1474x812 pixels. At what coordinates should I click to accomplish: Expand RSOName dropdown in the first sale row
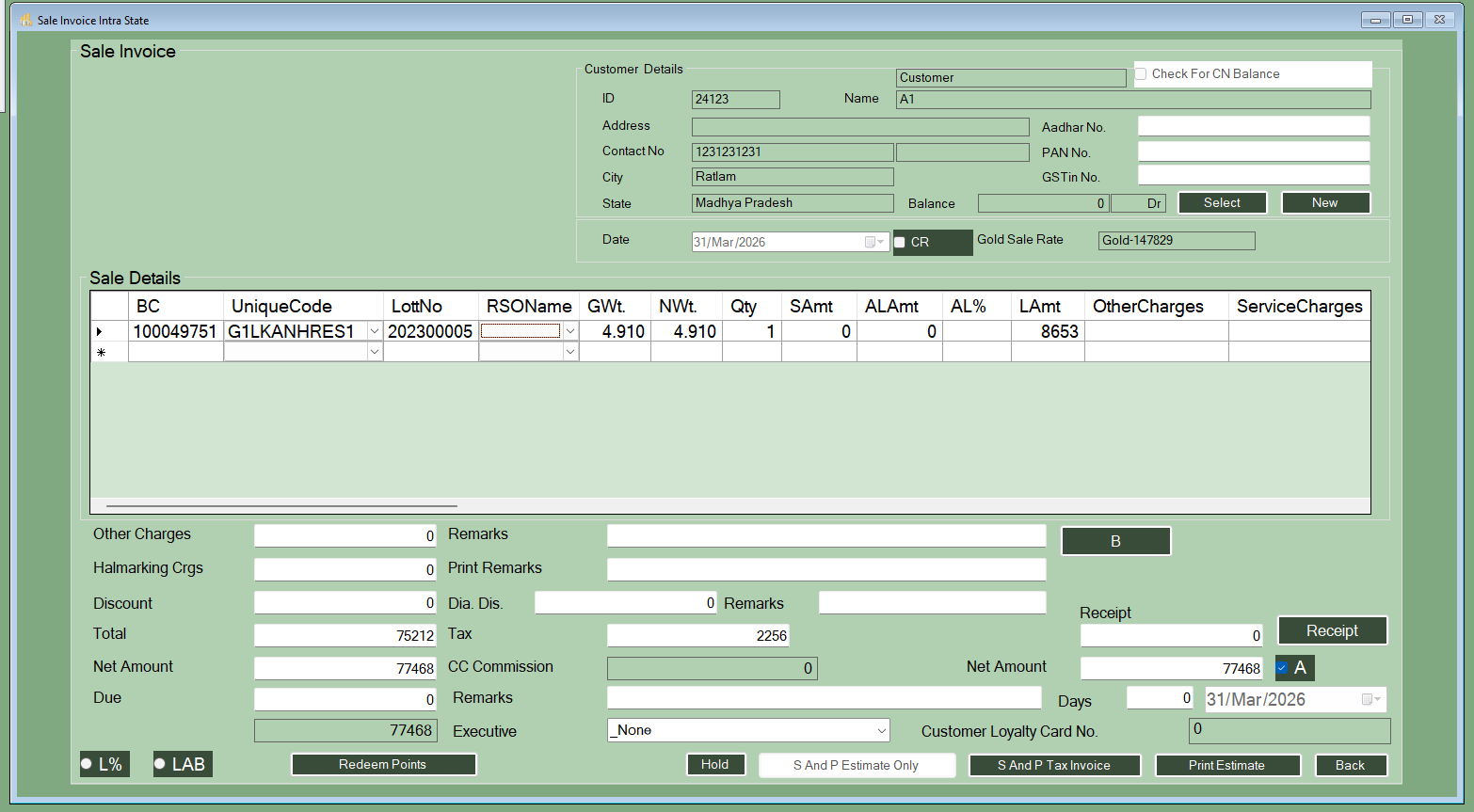(x=569, y=331)
